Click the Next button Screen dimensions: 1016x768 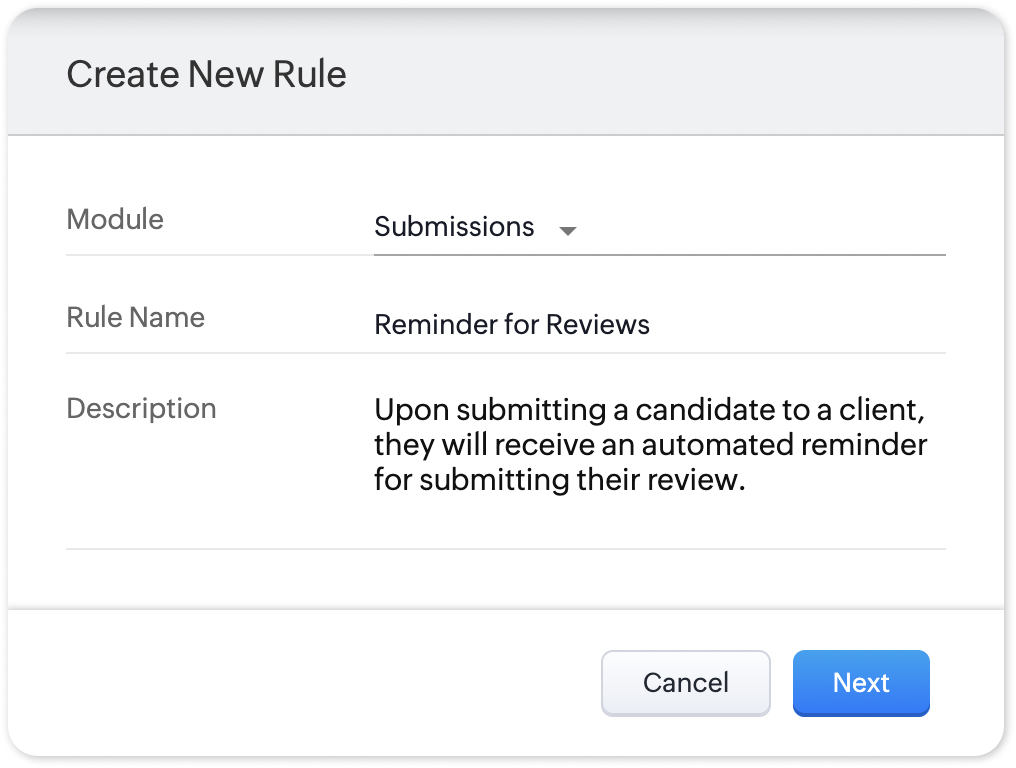[861, 683]
